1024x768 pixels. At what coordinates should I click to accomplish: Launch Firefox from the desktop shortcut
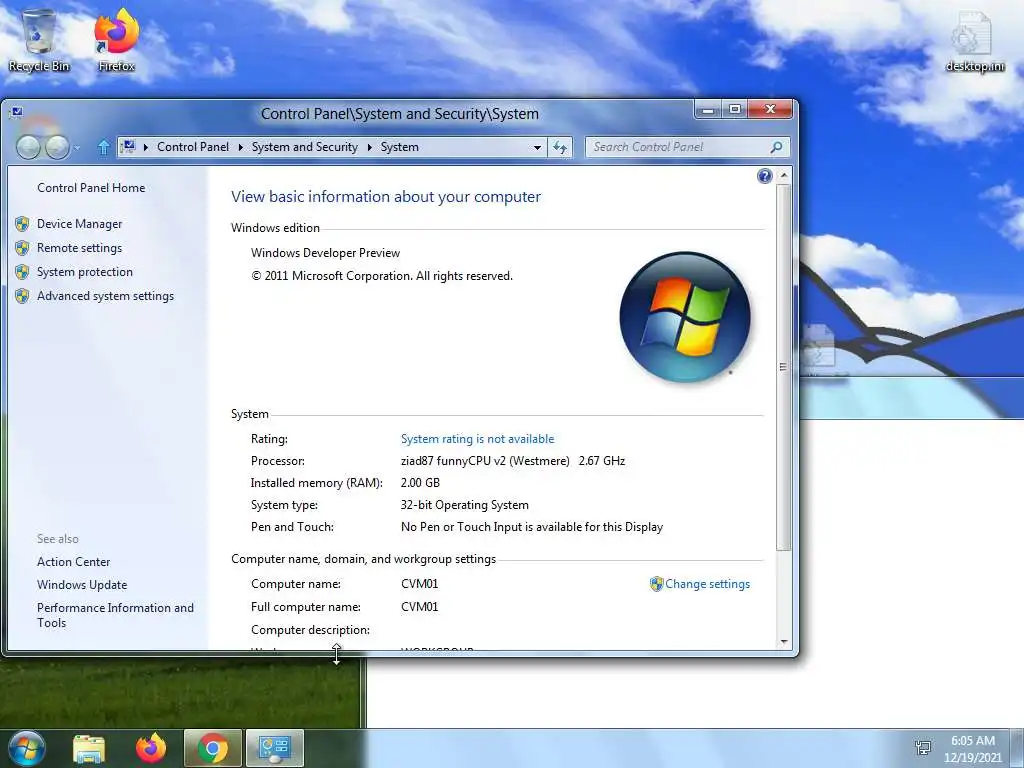pos(116,40)
